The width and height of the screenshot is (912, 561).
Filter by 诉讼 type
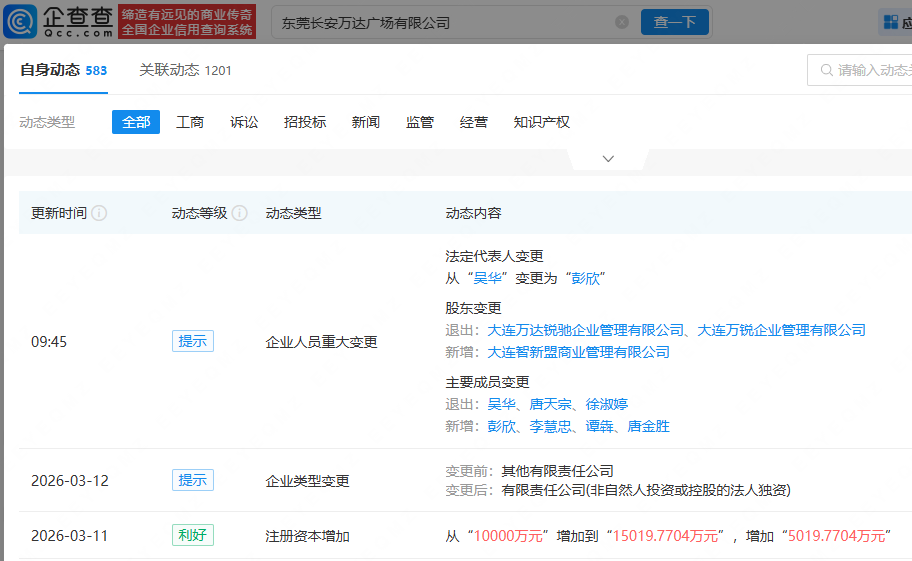coord(244,122)
